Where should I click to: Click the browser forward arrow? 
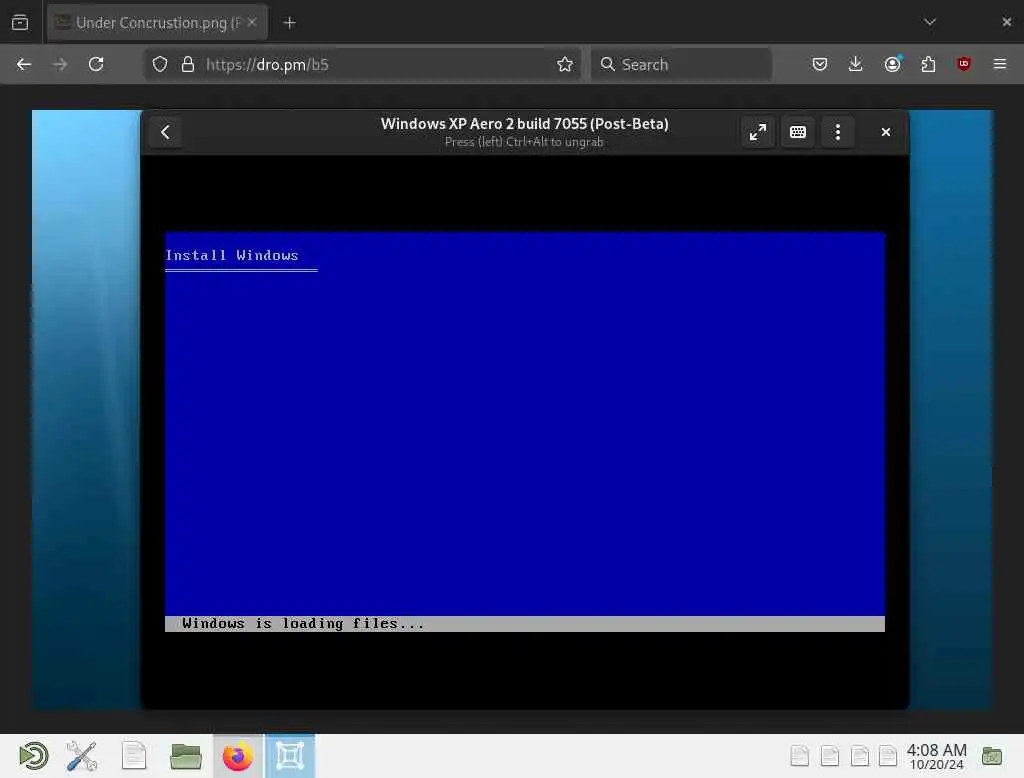60,64
